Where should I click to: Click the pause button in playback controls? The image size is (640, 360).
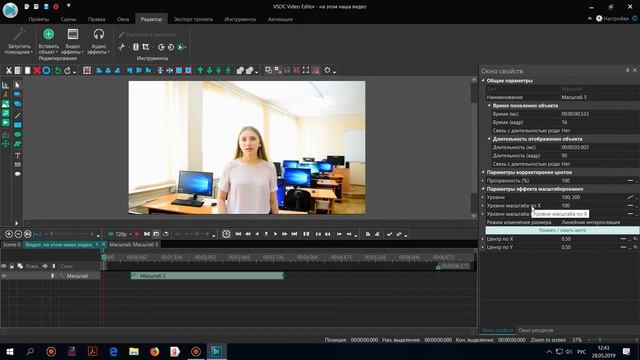[x=306, y=234]
